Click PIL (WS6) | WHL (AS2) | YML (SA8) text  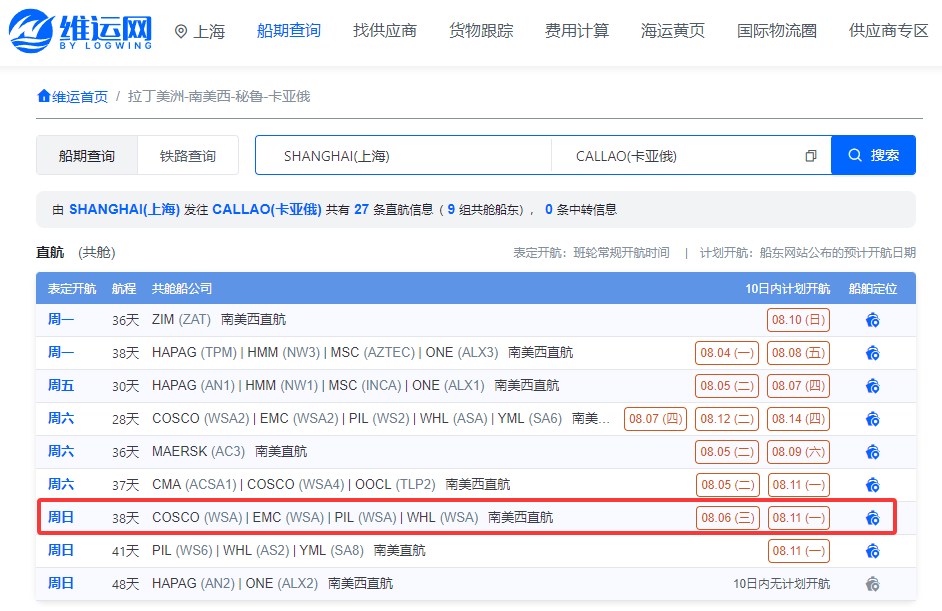click(258, 550)
